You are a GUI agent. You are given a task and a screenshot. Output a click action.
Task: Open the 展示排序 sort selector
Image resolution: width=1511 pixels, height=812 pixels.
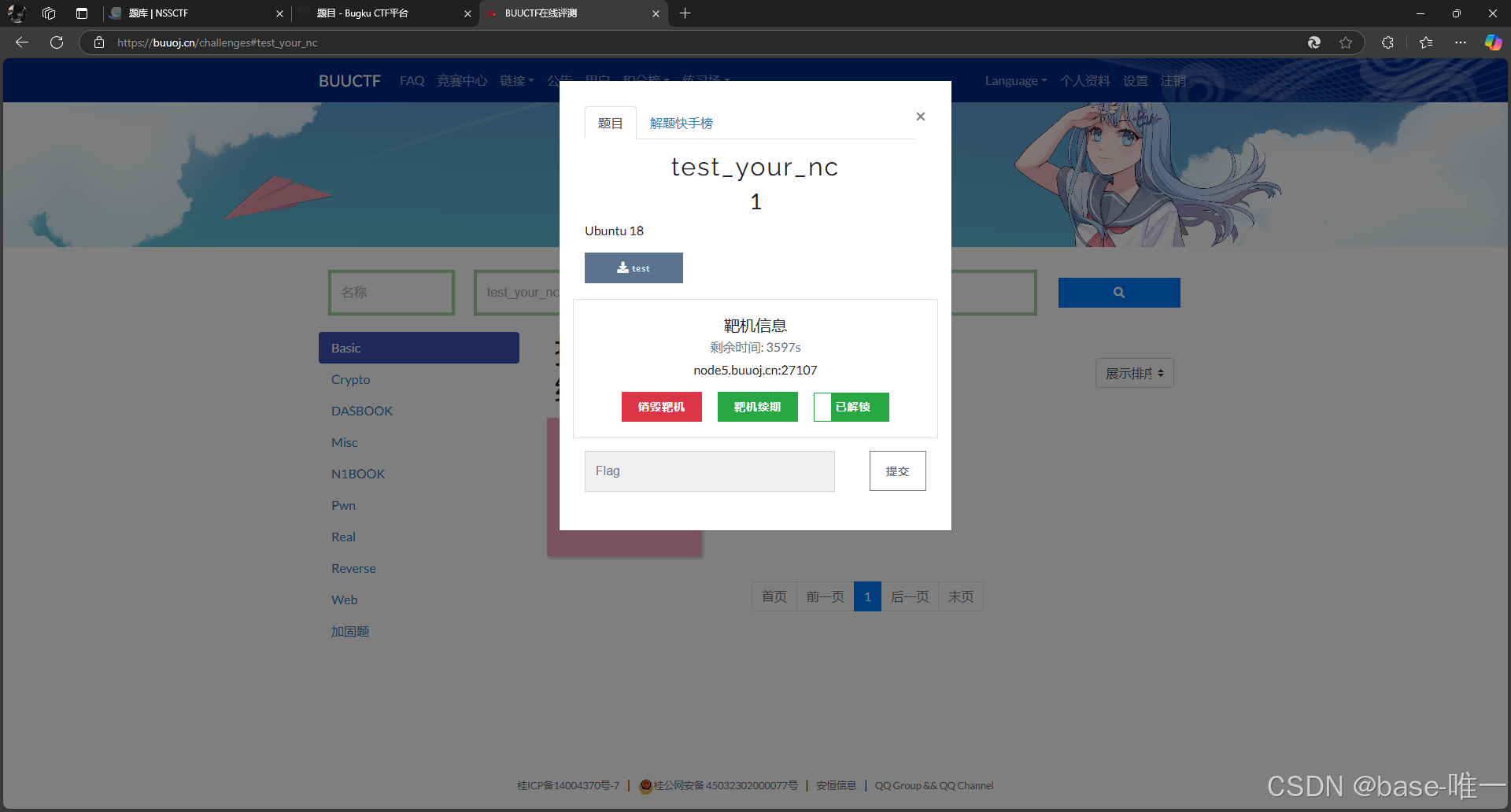click(x=1133, y=372)
